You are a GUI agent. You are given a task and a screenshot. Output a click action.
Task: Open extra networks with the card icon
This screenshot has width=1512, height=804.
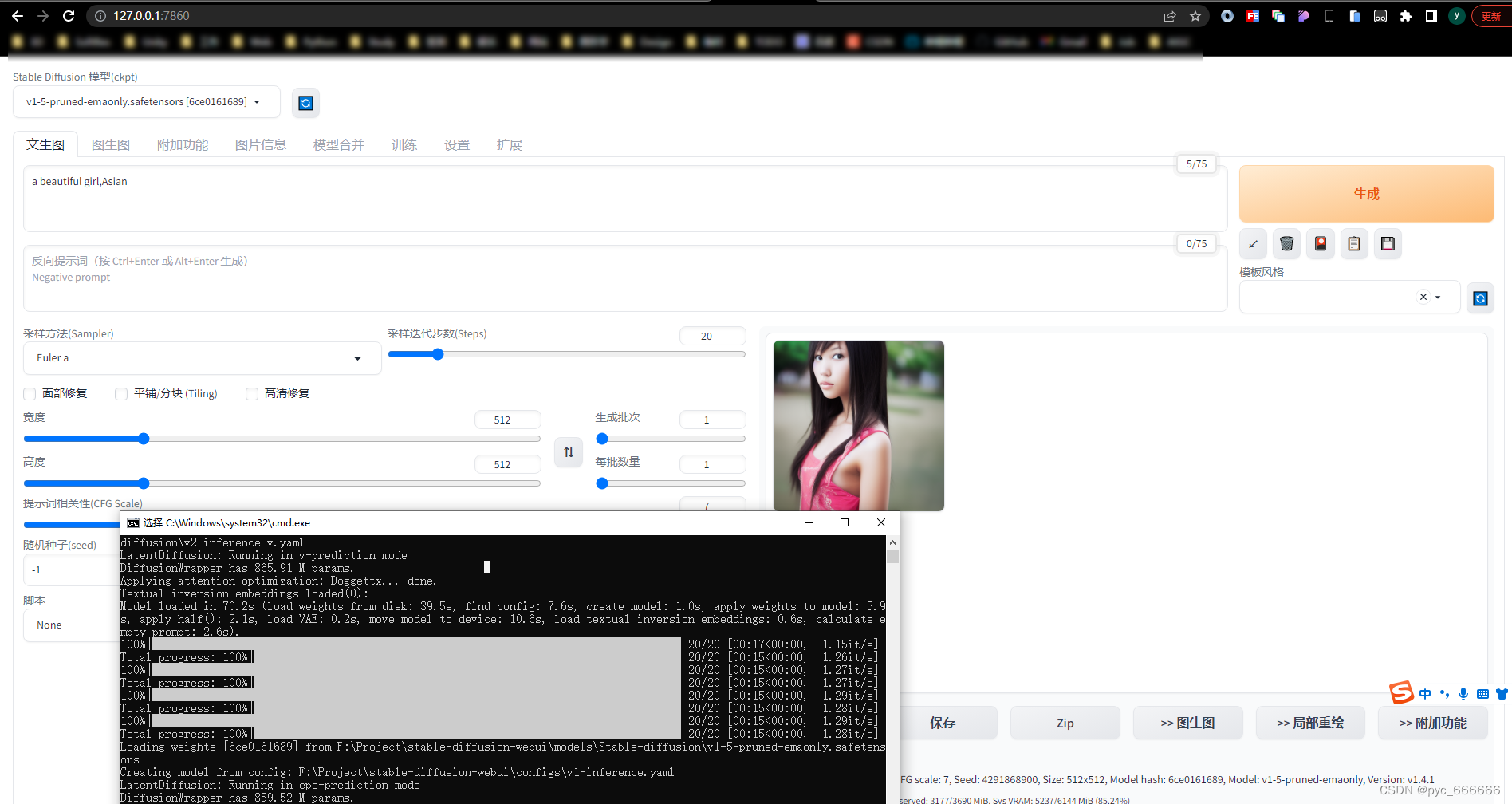(x=1320, y=243)
